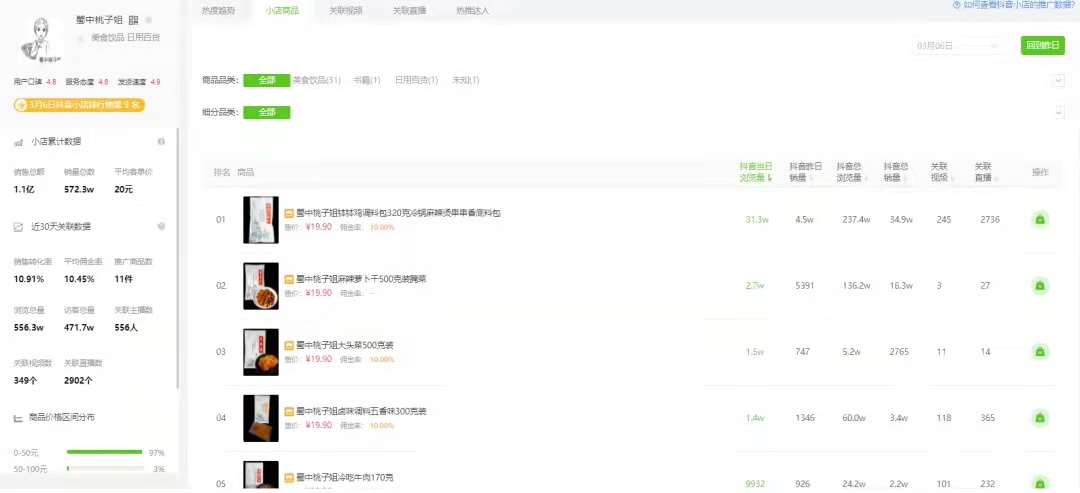Filter products by 美食饮品(31)
Viewport: 1080px width, 493px height.
[x=317, y=81]
